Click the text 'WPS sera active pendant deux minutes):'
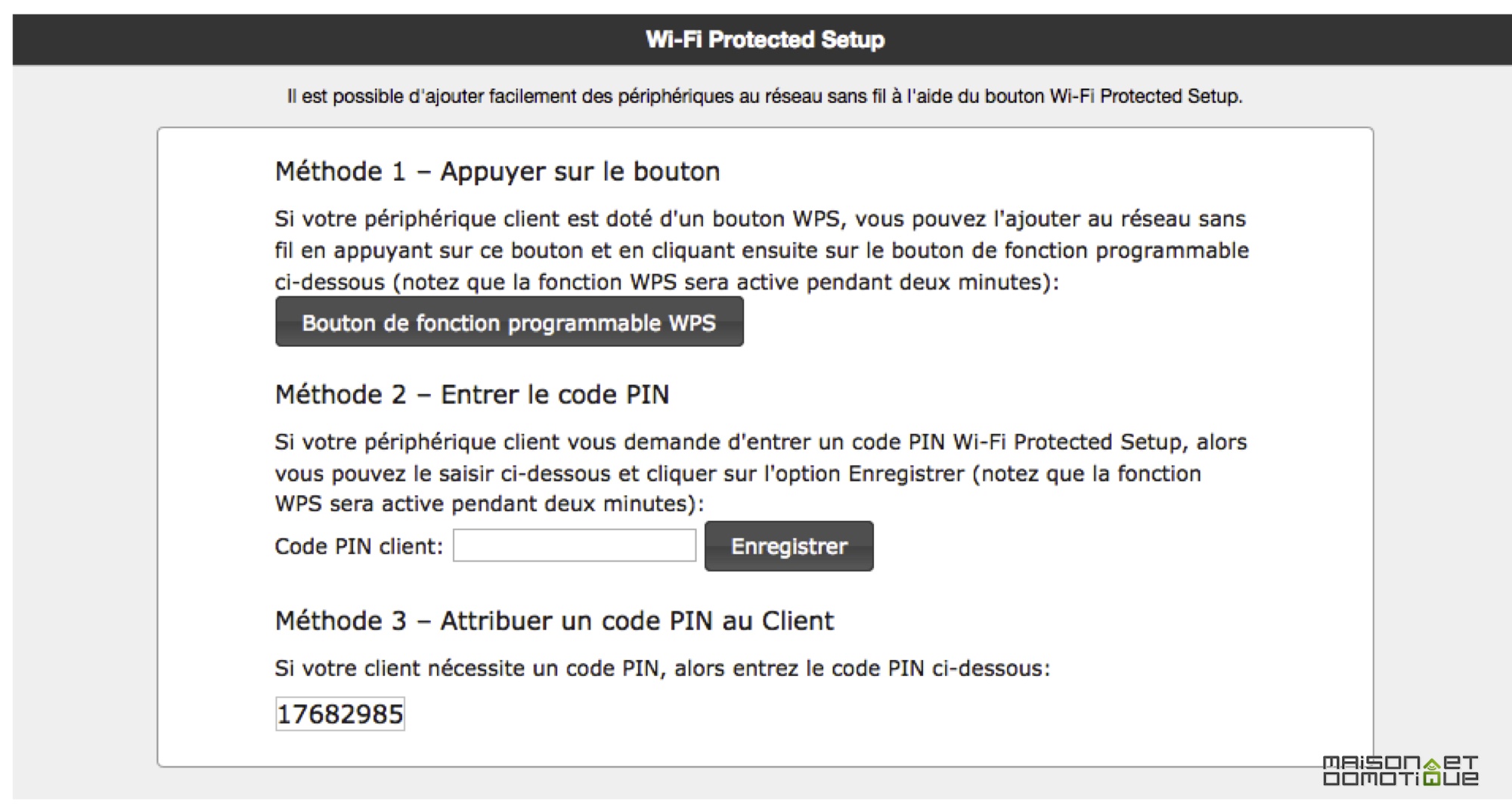The height and width of the screenshot is (812, 1512). 489,504
